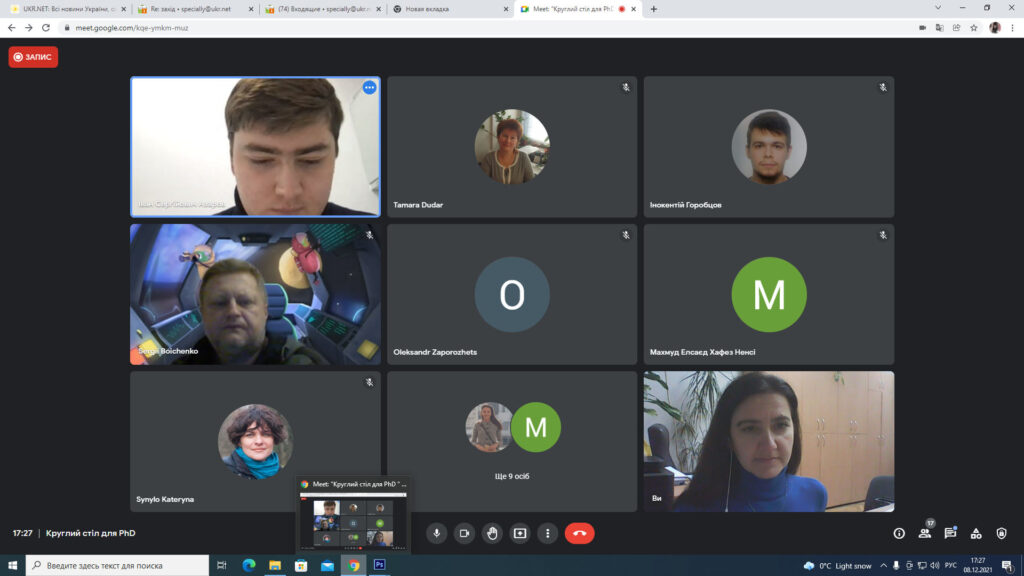Show the participants list panel

(x=925, y=534)
